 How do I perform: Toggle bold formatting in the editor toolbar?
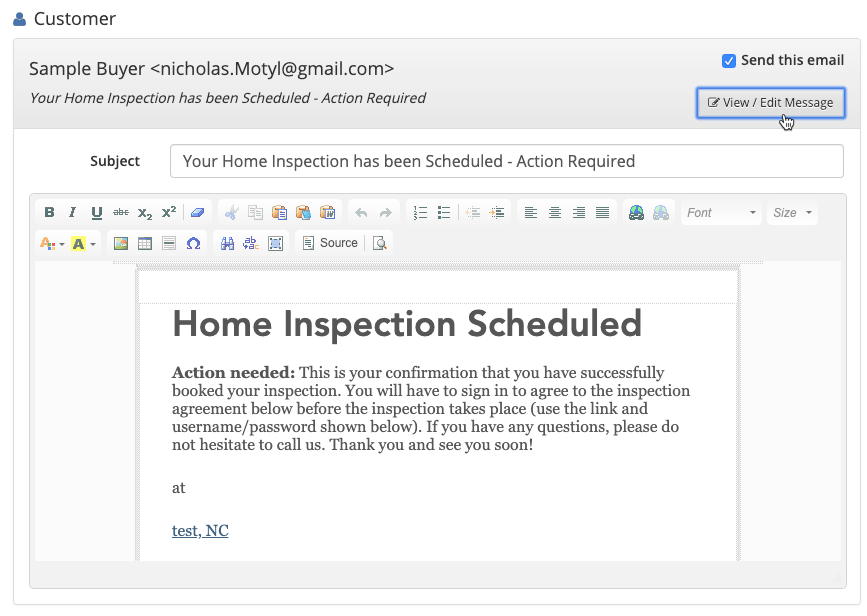pyautogui.click(x=49, y=213)
